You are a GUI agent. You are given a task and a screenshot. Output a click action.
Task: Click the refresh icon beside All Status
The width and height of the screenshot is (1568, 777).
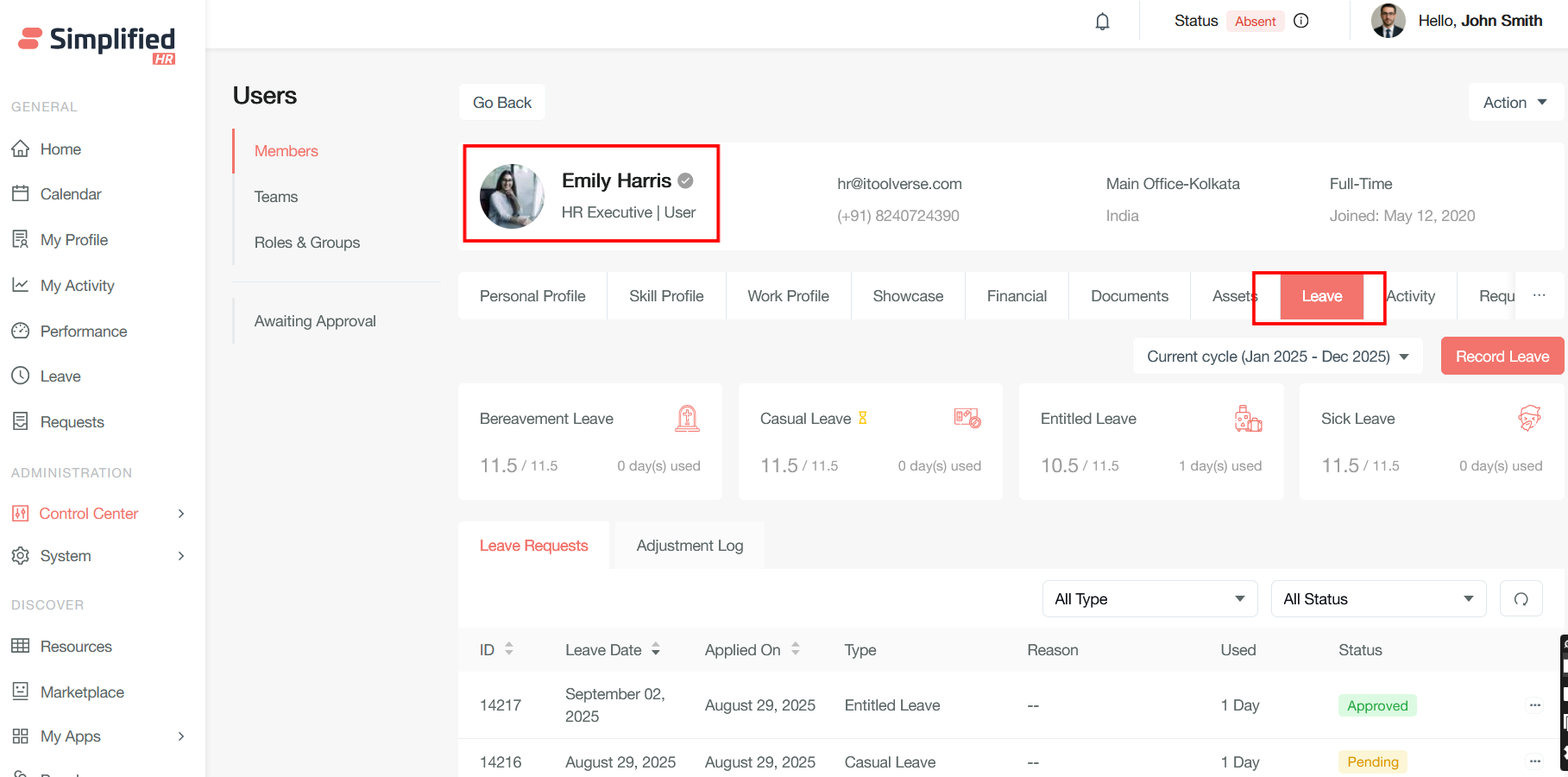click(1521, 599)
